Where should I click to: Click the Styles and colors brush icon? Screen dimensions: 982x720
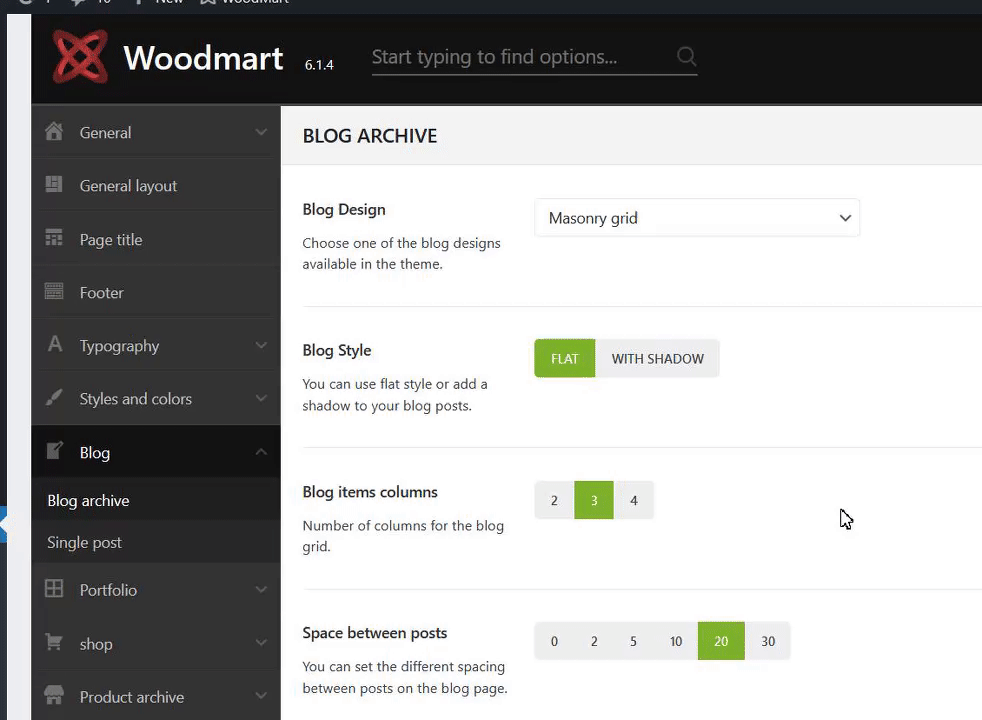(54, 398)
